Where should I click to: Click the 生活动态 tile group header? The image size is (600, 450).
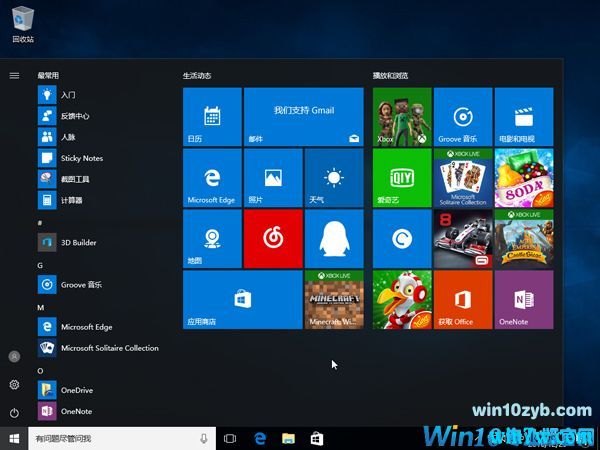[x=197, y=76]
